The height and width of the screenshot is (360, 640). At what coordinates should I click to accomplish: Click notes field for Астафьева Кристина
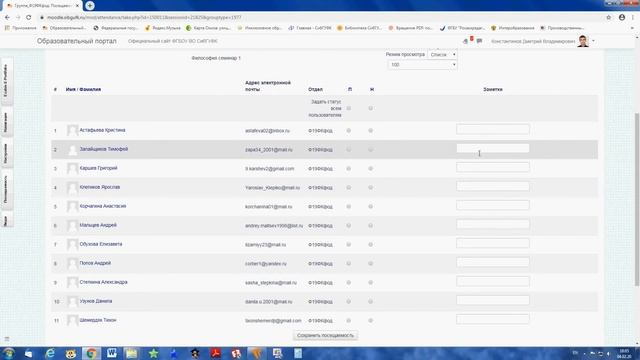pos(493,129)
